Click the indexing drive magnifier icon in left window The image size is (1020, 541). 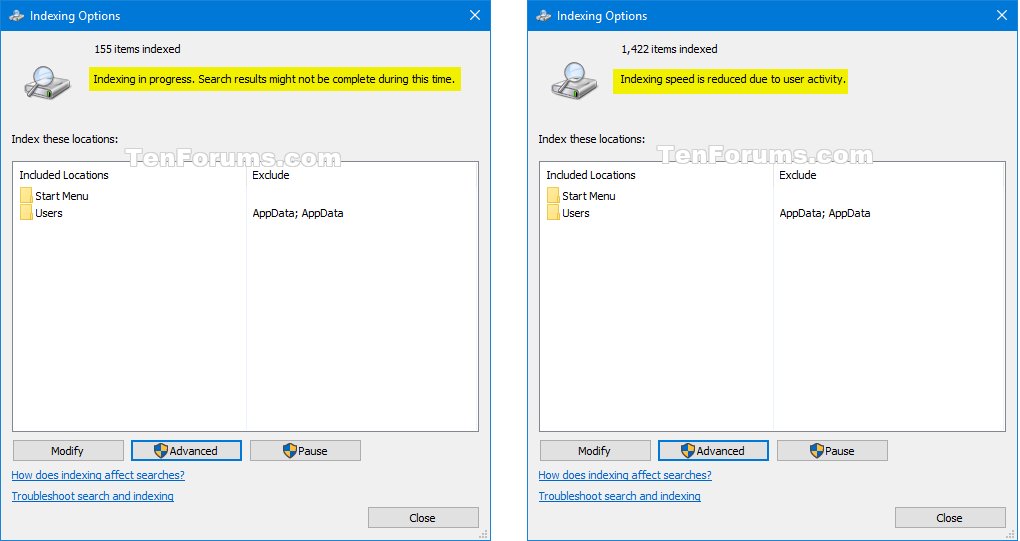point(47,82)
